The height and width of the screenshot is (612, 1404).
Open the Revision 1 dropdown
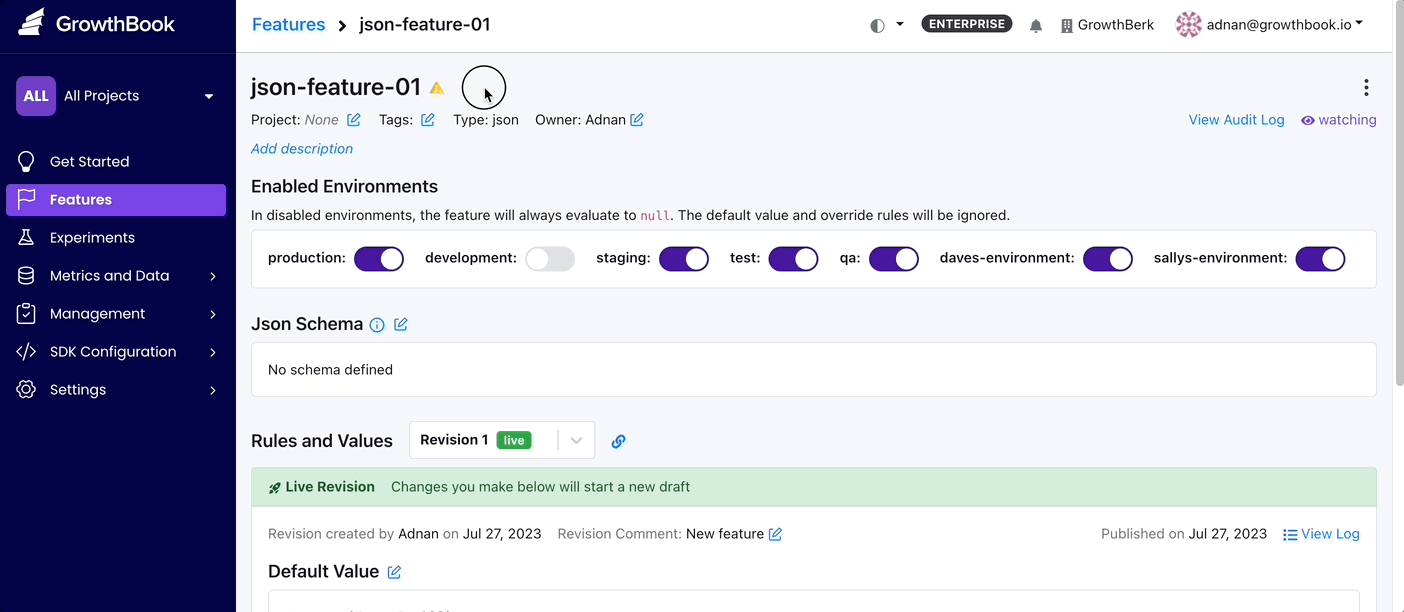click(502, 440)
